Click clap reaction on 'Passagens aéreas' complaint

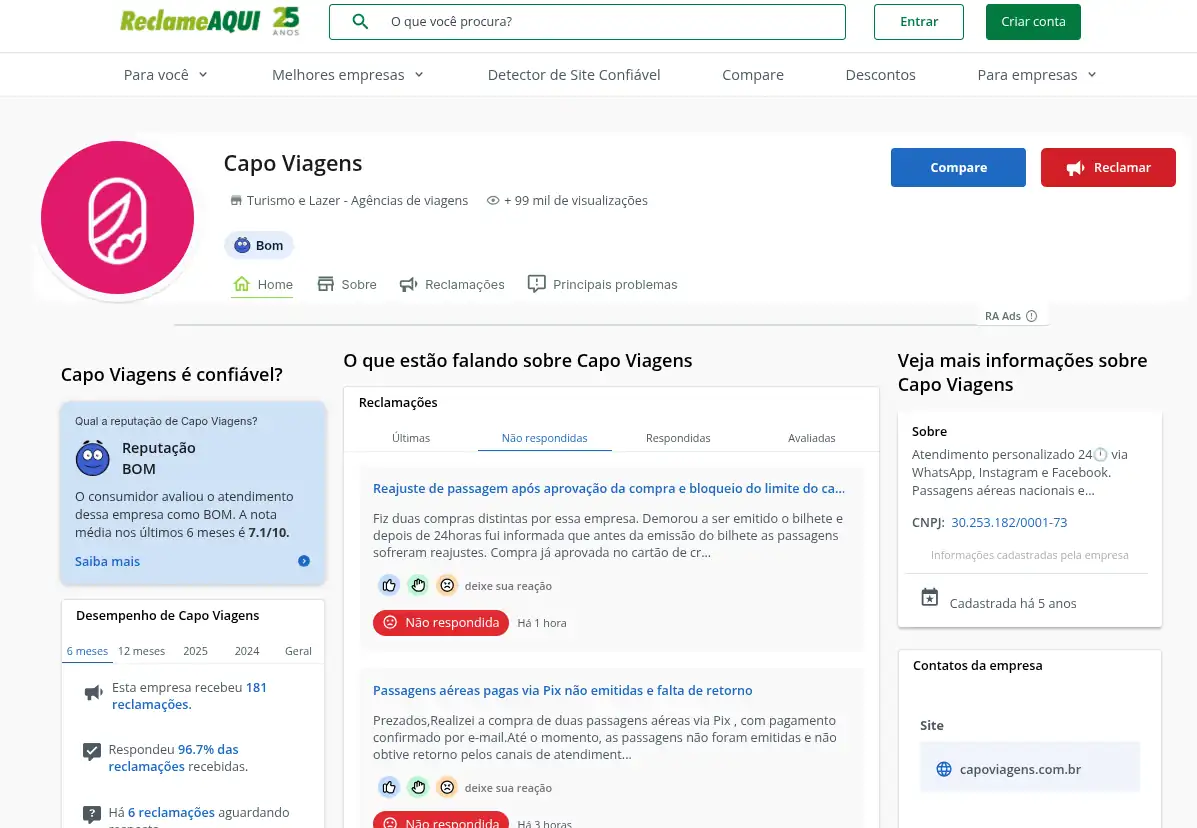pyautogui.click(x=418, y=787)
